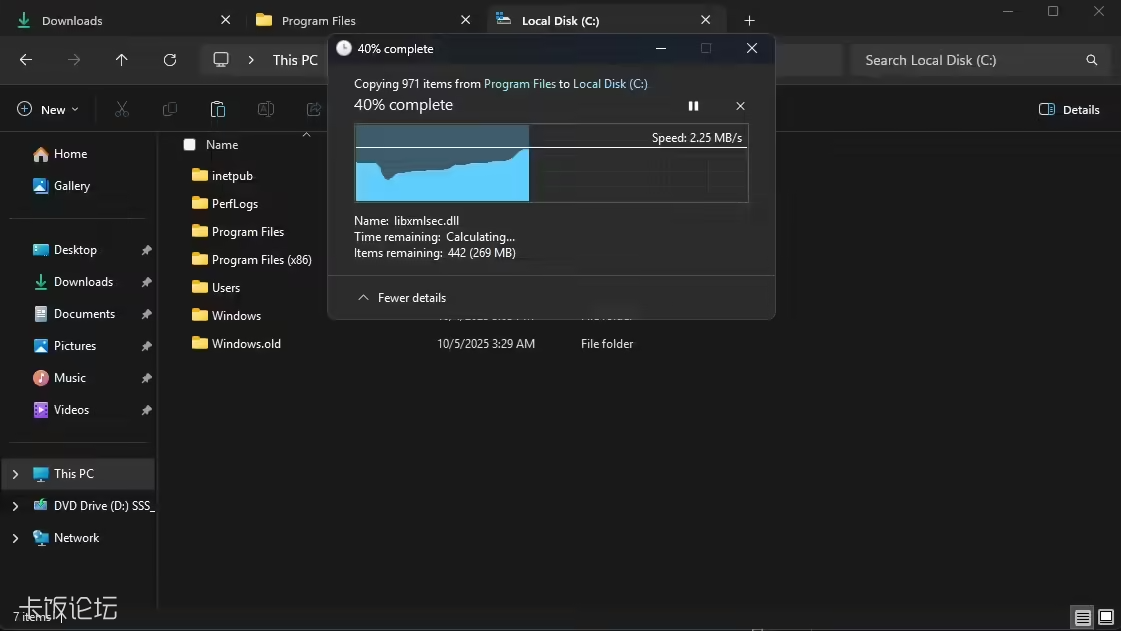Click the search magnifier icon

1091,60
